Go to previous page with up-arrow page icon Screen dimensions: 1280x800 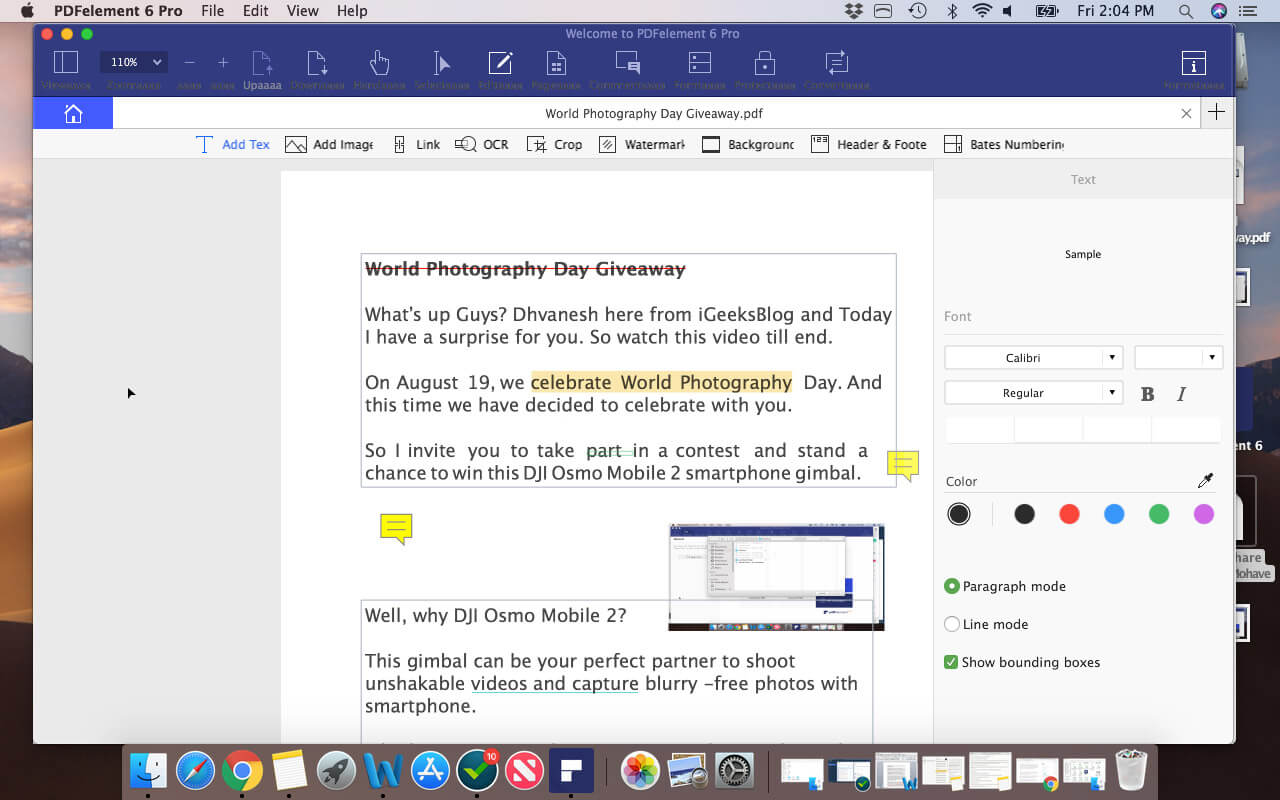(262, 62)
